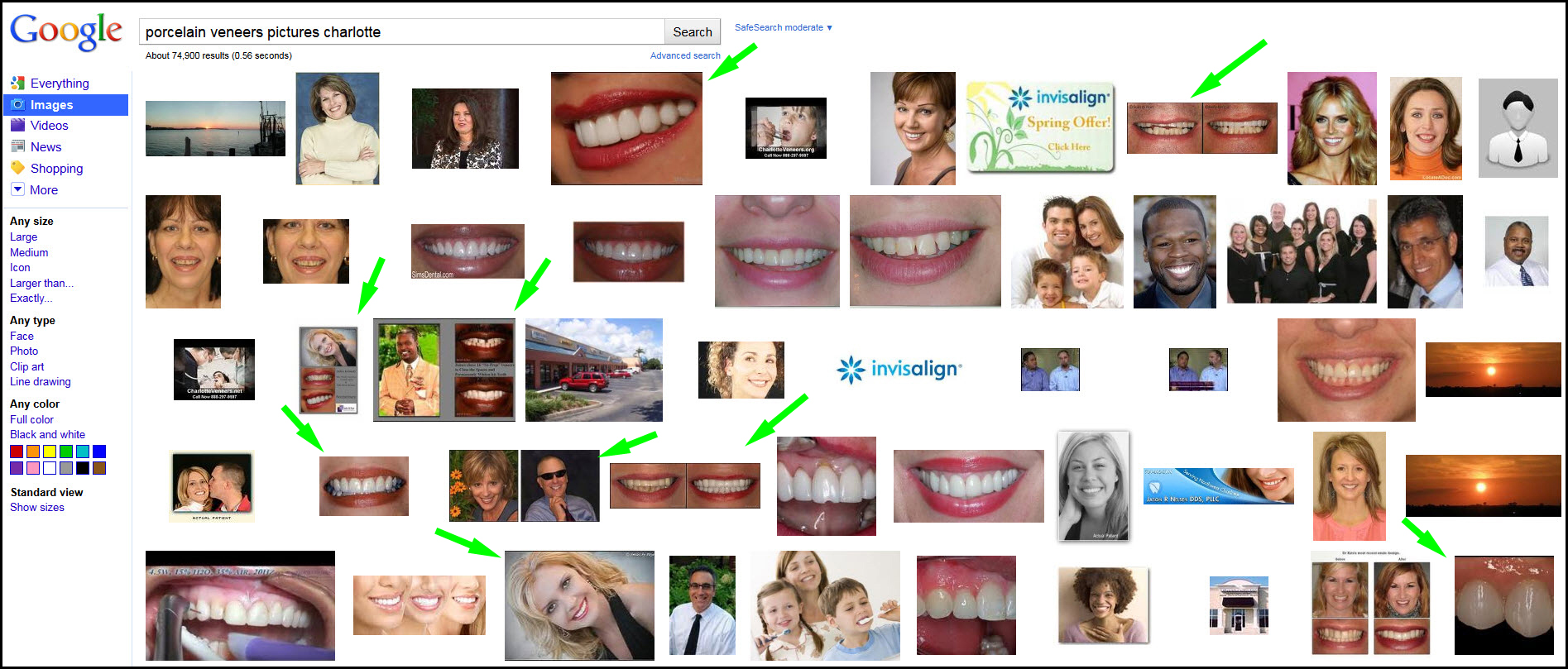1568x669 pixels.
Task: Open the children brushing teeth image
Action: 825,605
